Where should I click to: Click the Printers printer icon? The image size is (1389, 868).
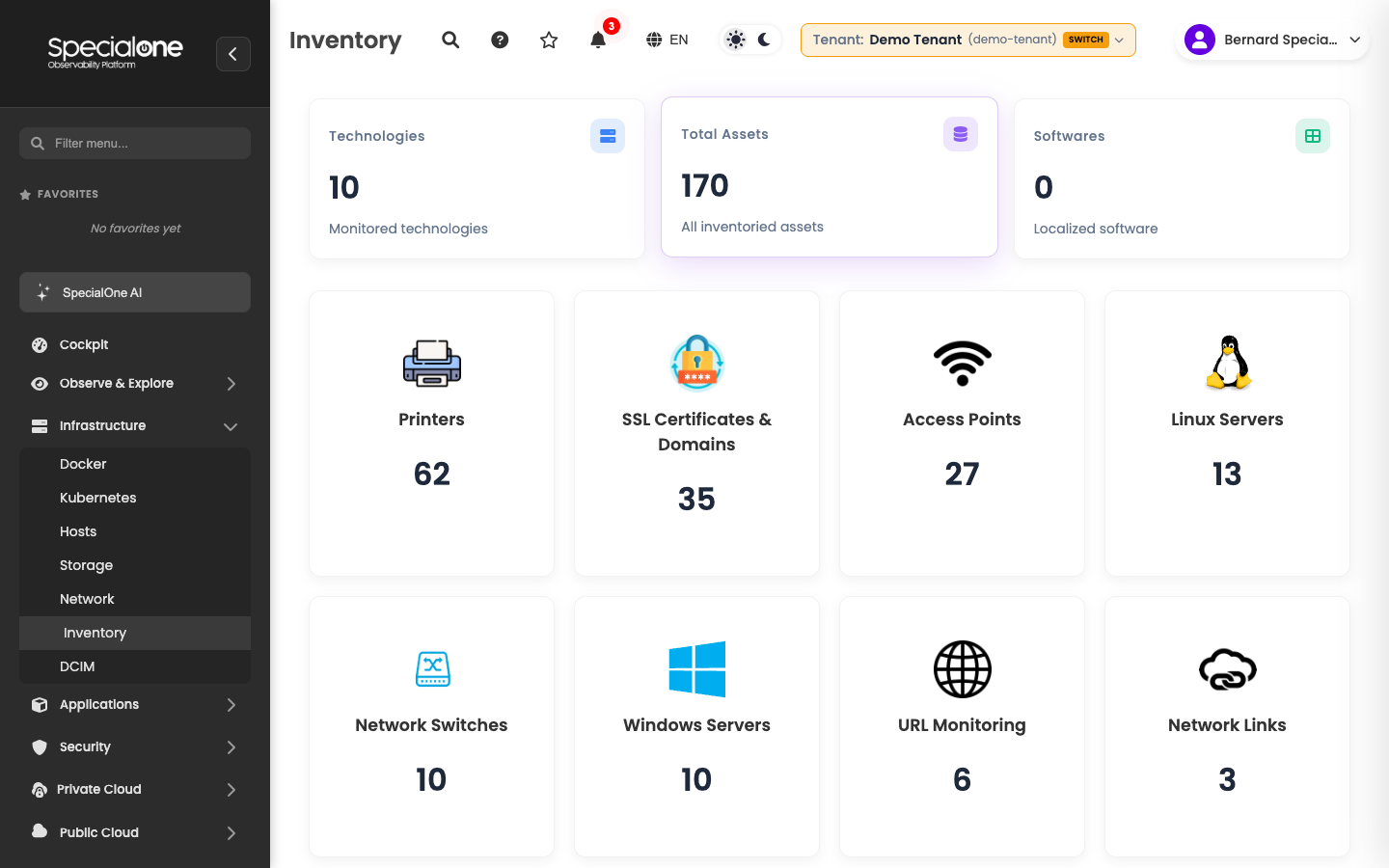coord(432,364)
